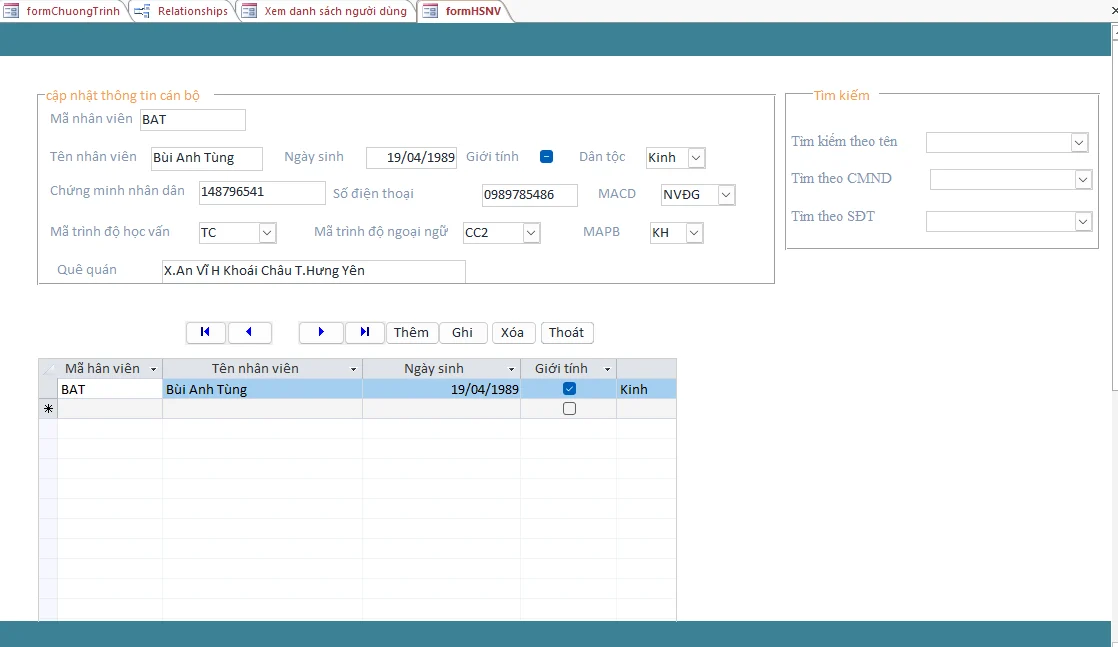Expand the MACD dropdown list
The image size is (1118, 647).
click(x=726, y=195)
